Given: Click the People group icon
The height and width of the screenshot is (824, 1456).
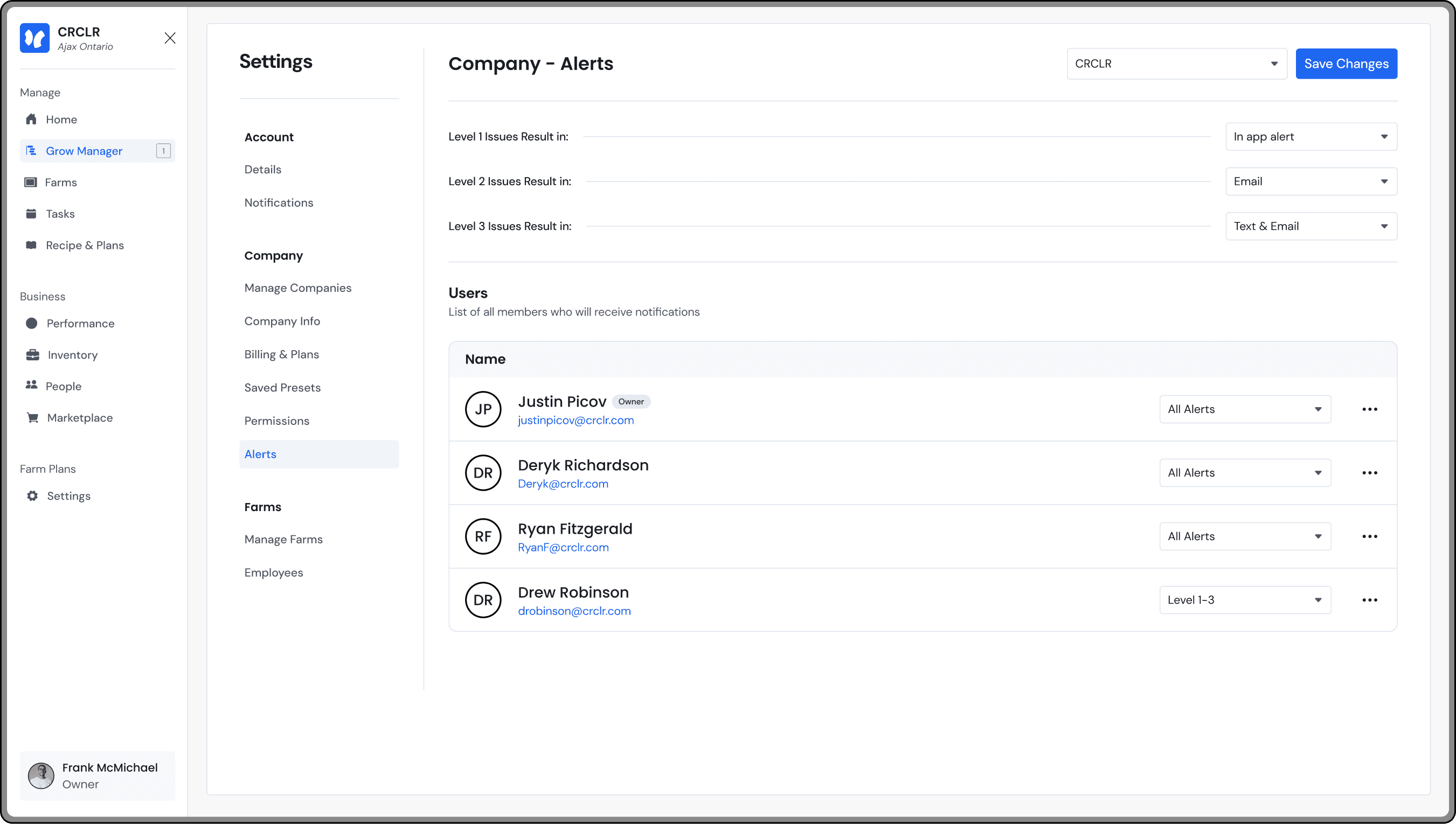Looking at the screenshot, I should coord(31,386).
